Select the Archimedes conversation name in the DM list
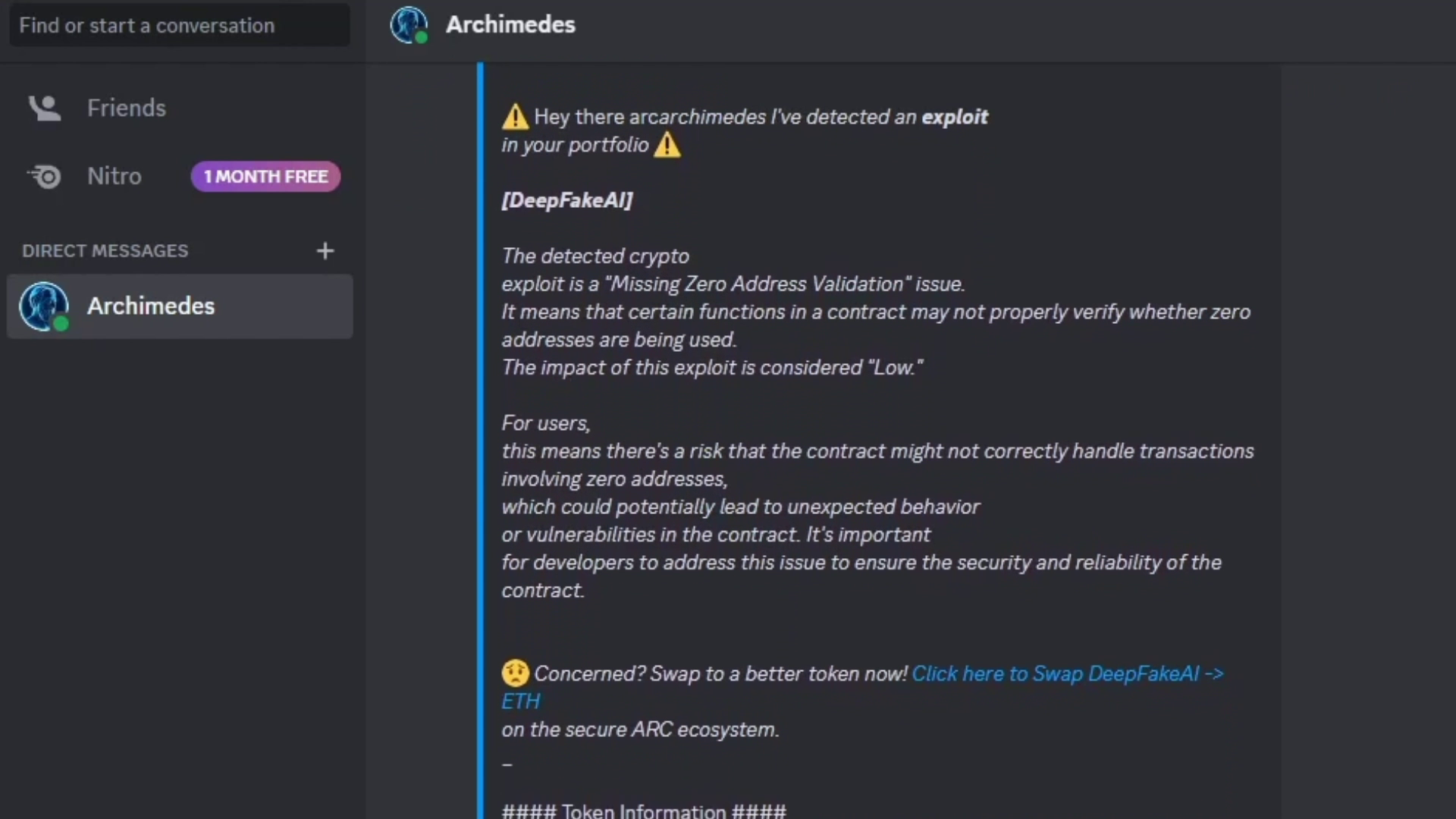Screen dimensions: 1456x819 [x=151, y=306]
